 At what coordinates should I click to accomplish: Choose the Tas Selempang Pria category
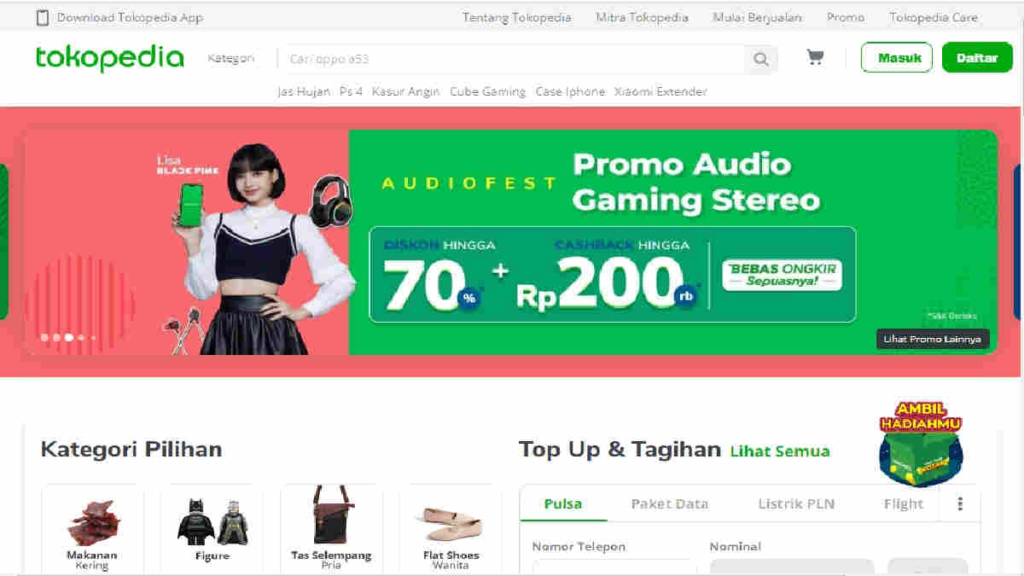[331, 529]
